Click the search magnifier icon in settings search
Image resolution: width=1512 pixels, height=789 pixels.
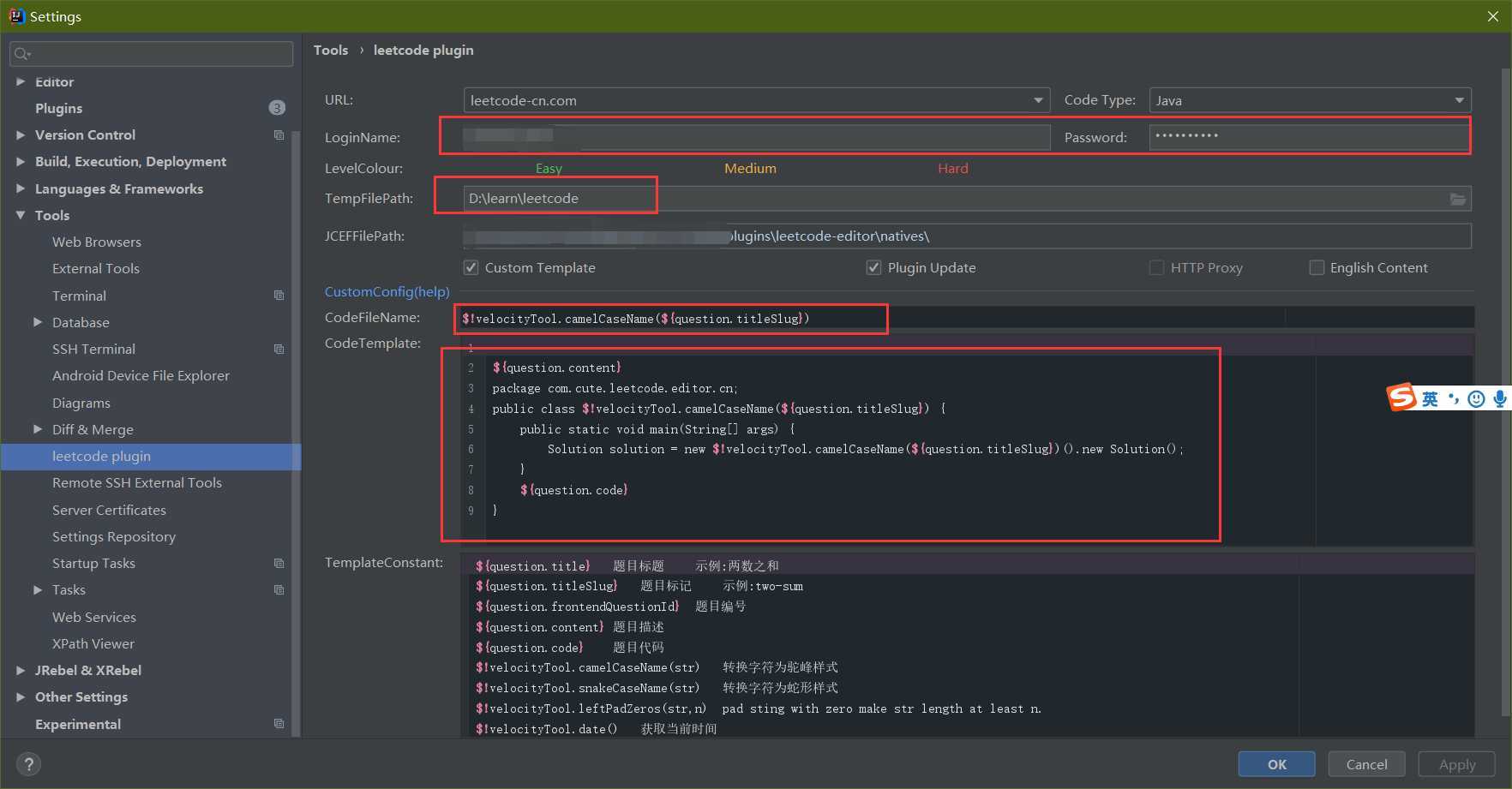(x=21, y=54)
